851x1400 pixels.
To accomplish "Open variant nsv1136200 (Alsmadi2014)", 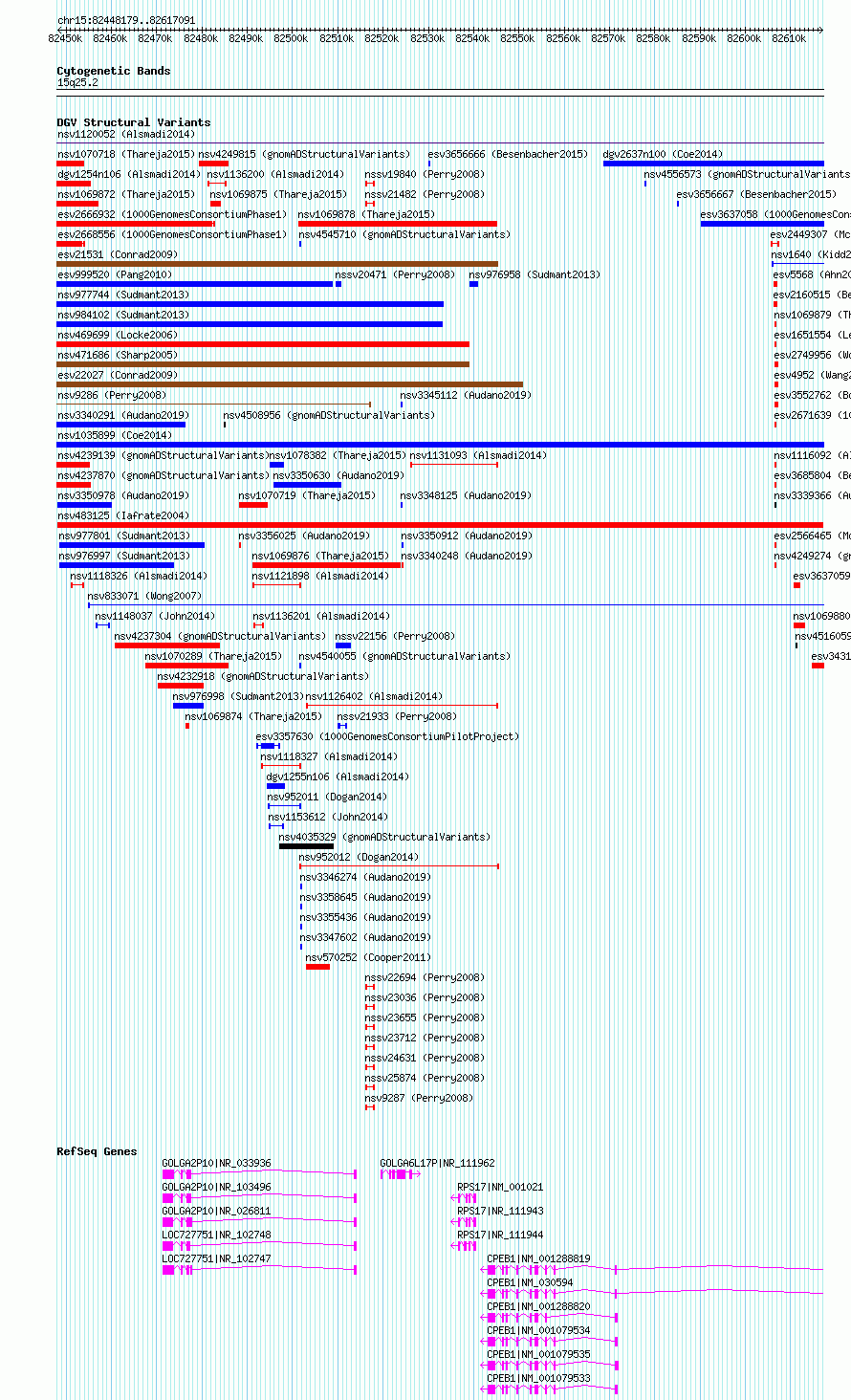I will tap(275, 174).
